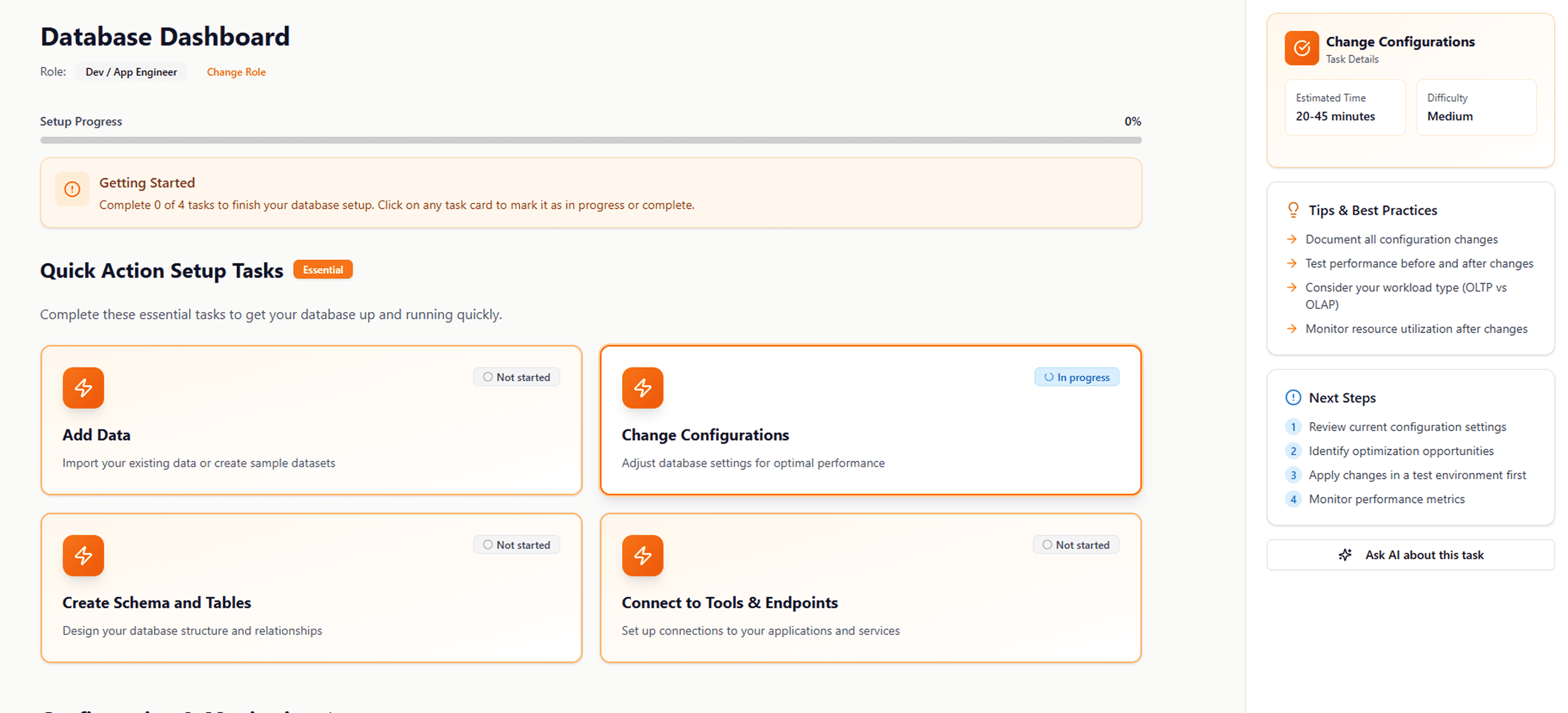This screenshot has width=1568, height=713.
Task: Click the Tips lightbulb icon
Action: 1293,210
